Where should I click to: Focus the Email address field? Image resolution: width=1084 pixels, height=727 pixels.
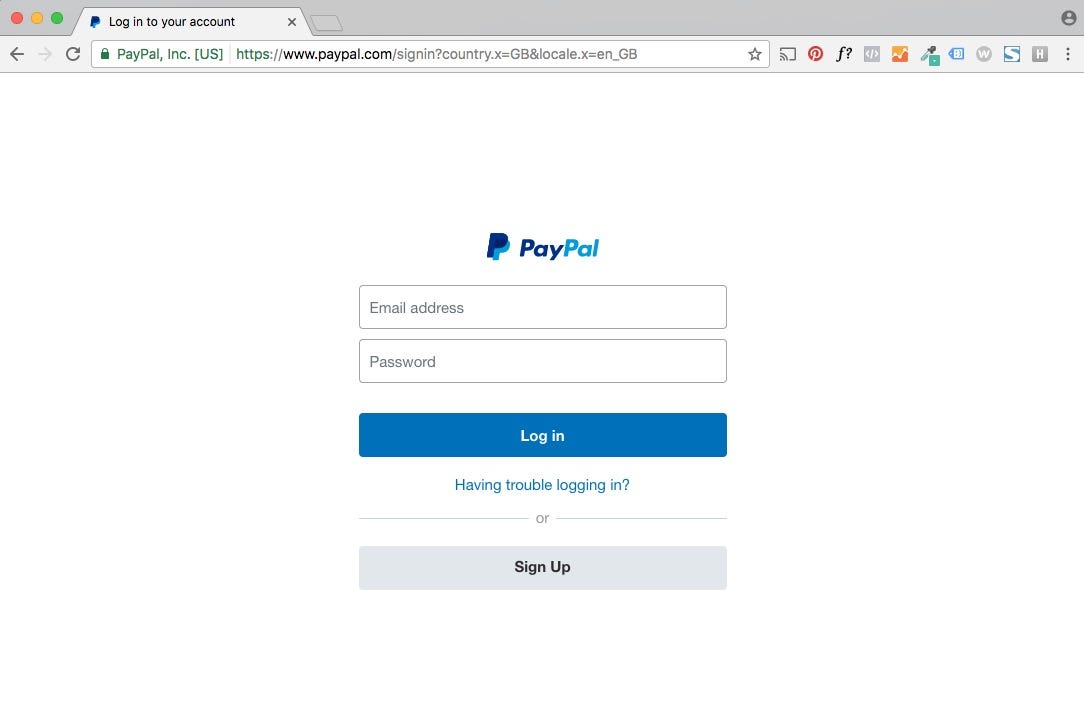(x=543, y=307)
